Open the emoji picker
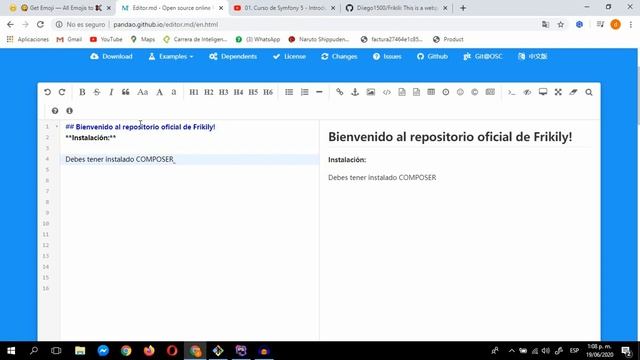 point(460,92)
